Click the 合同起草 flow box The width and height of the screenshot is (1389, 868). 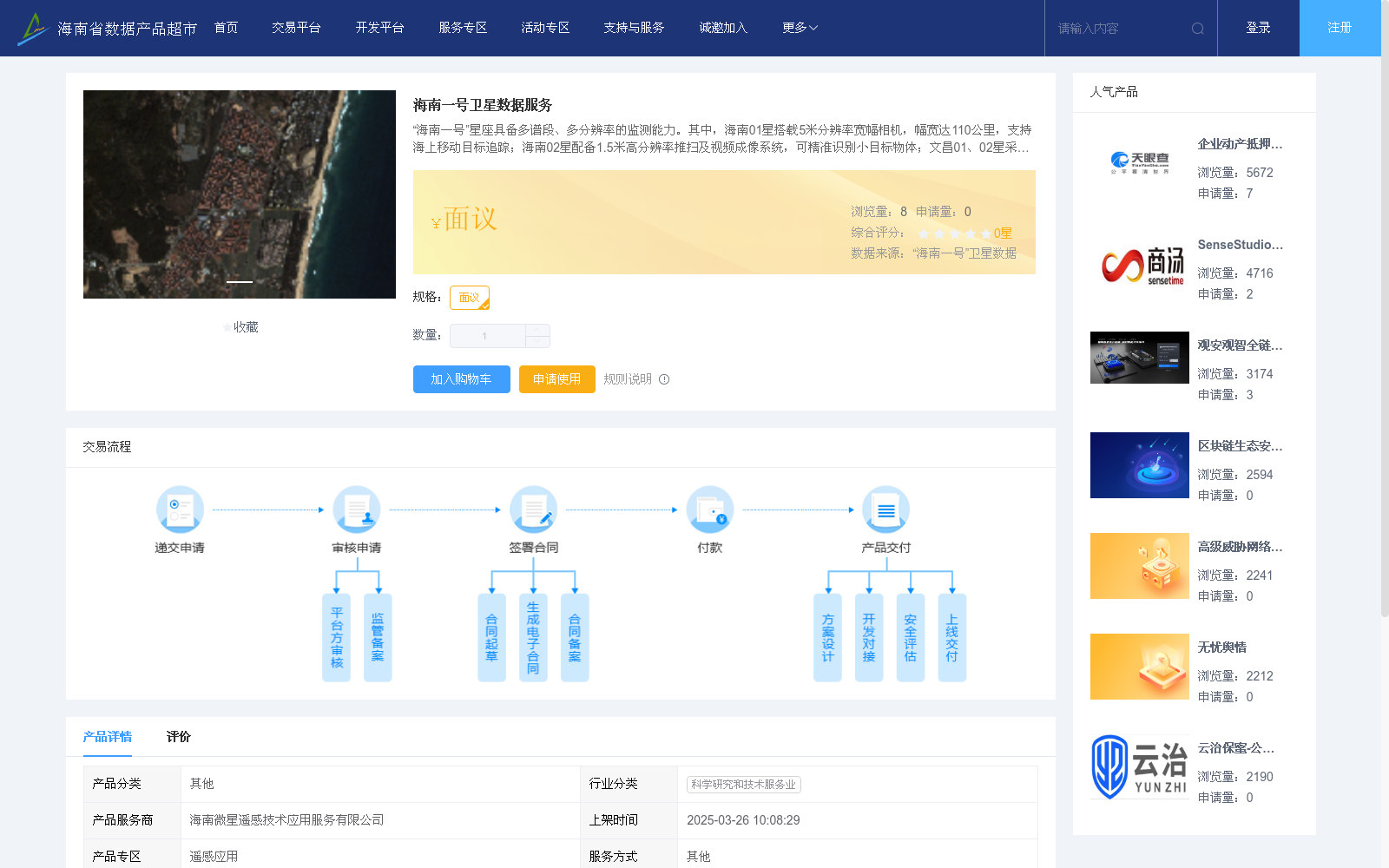tap(491, 637)
